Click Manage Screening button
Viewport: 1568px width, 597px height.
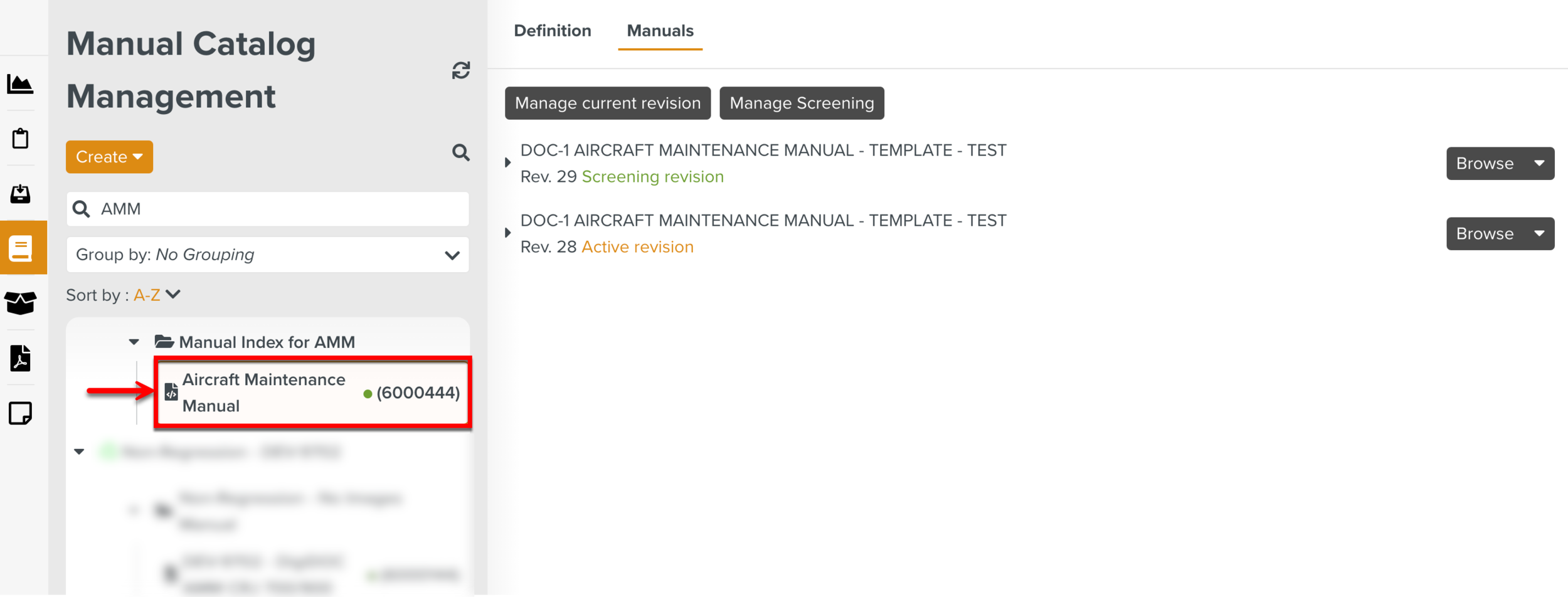click(802, 103)
